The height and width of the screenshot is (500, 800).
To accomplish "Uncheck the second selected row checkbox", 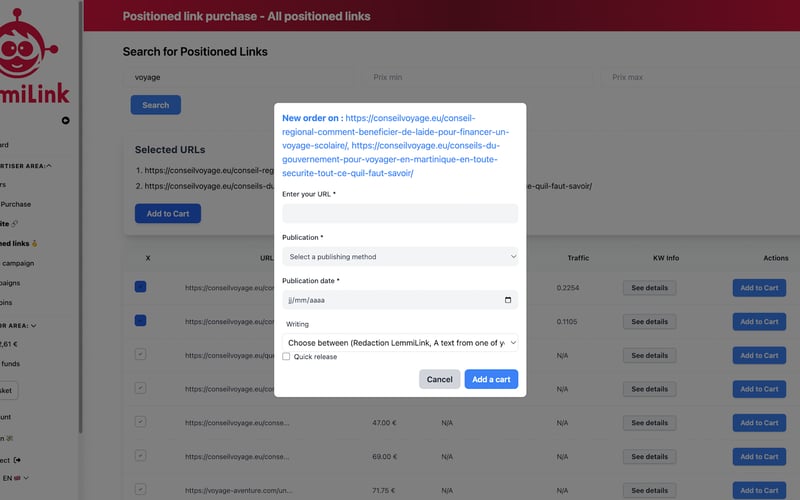I will click(140, 321).
